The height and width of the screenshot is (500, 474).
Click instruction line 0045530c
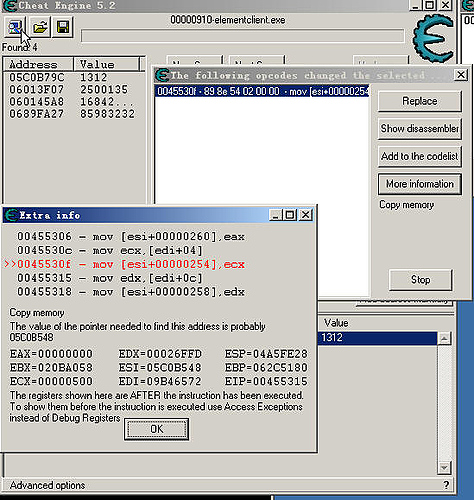(x=110, y=250)
